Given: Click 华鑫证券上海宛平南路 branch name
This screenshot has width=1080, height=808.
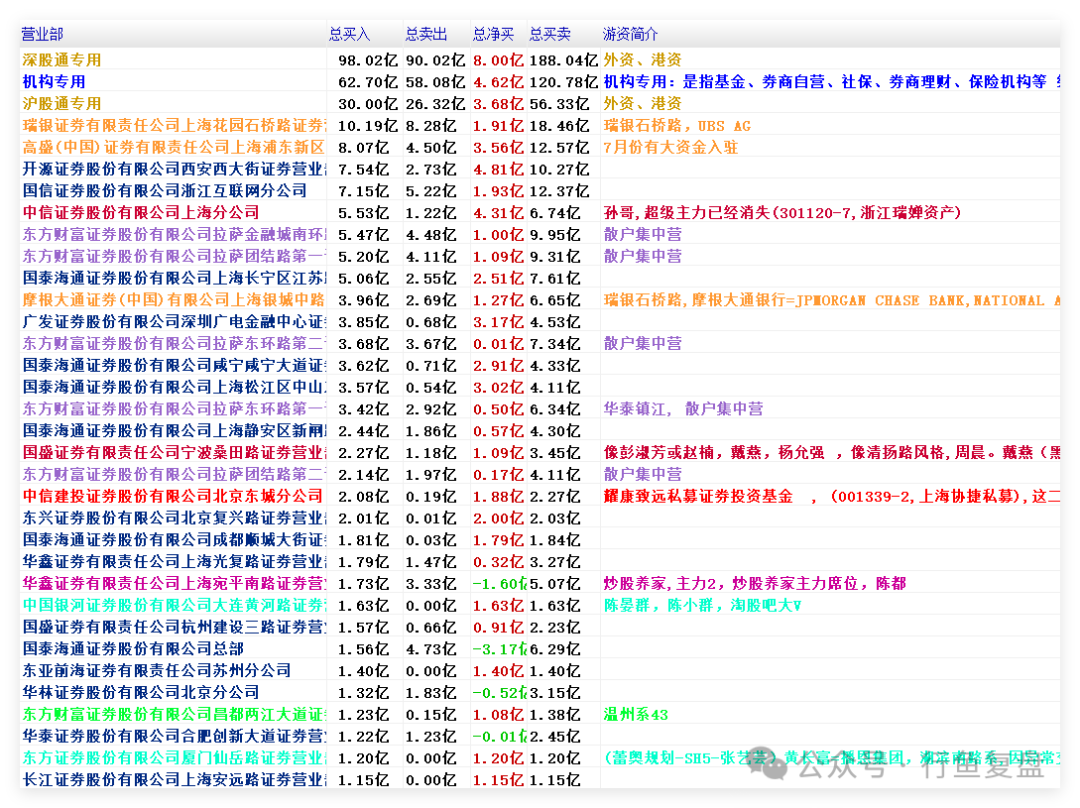Looking at the screenshot, I should coord(174,583).
